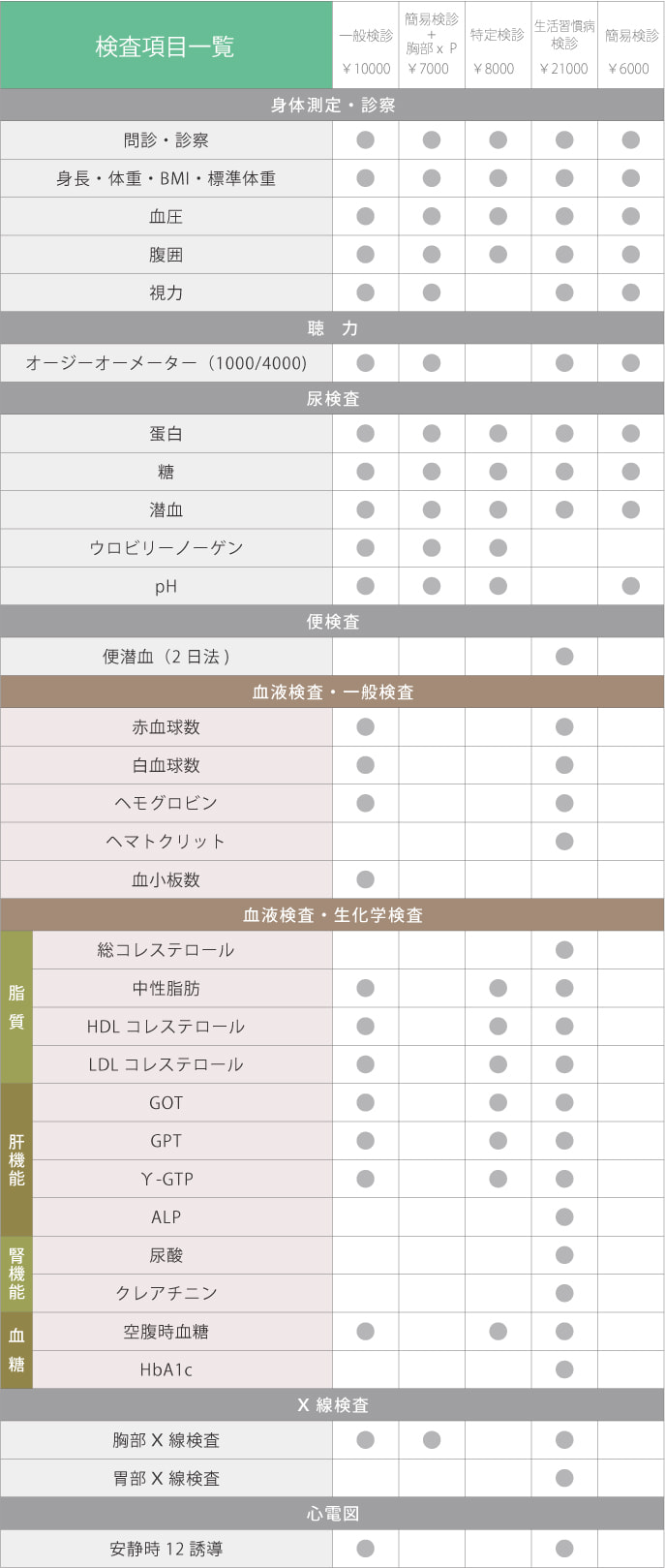Viewport: 665px width, 1568px height.
Task: Click the 一般検診 ¥10000 column header
Action: pos(366,46)
